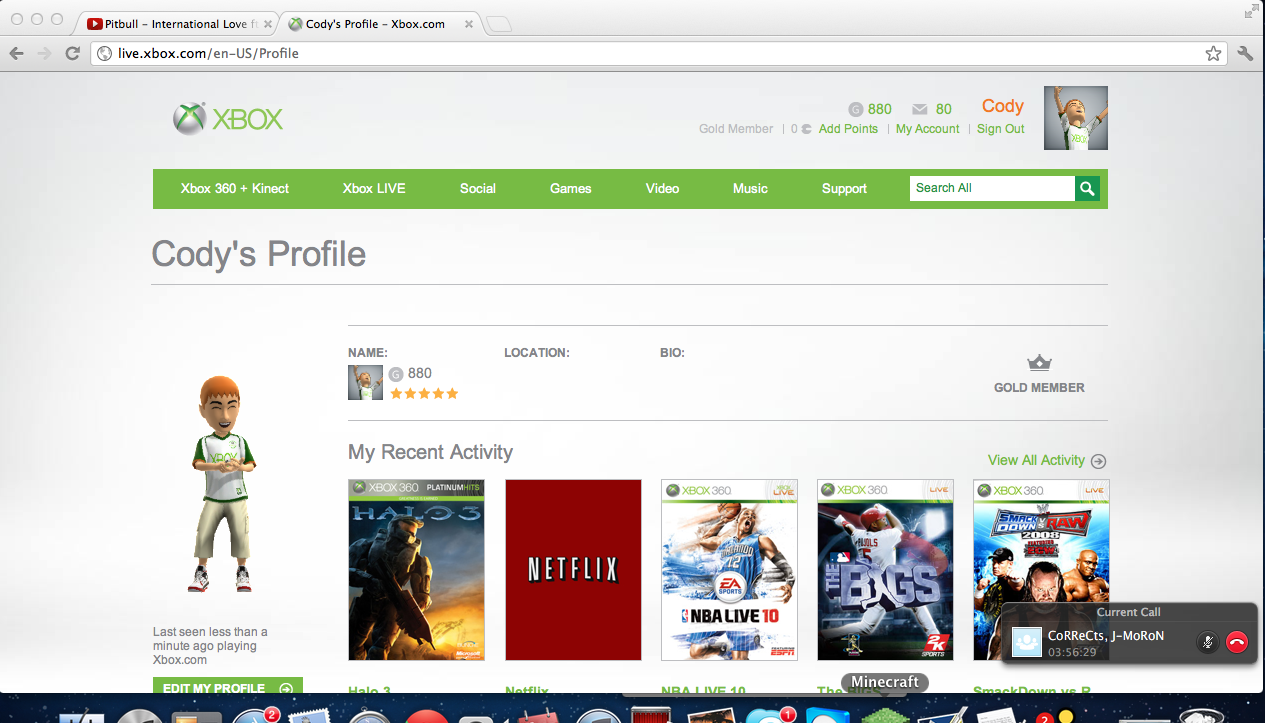Click the Sign Out link
The width and height of the screenshot is (1265, 723).
[1001, 129]
